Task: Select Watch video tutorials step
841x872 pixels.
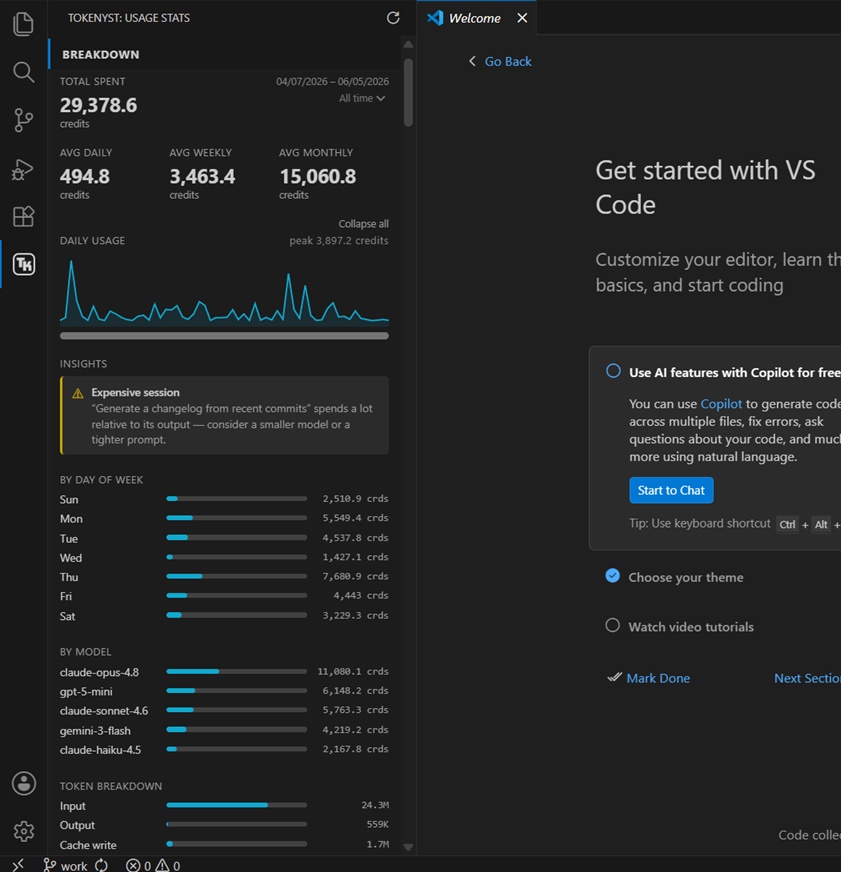Action: 612,625
